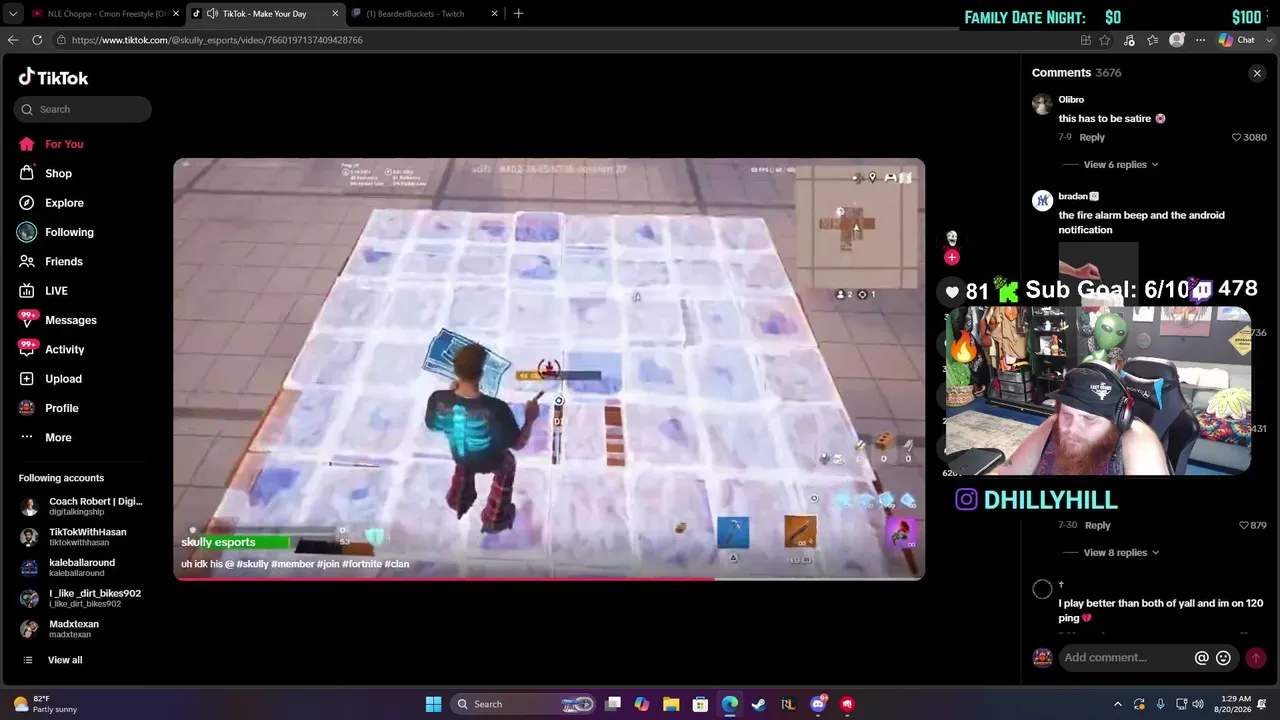Open I_like_dirt_bikes902's account
Screen dimensions: 1280x720
click(81, 598)
